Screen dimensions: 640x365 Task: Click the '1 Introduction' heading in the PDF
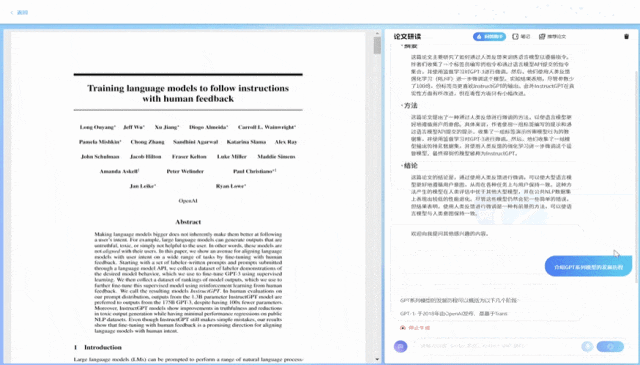(x=98, y=347)
